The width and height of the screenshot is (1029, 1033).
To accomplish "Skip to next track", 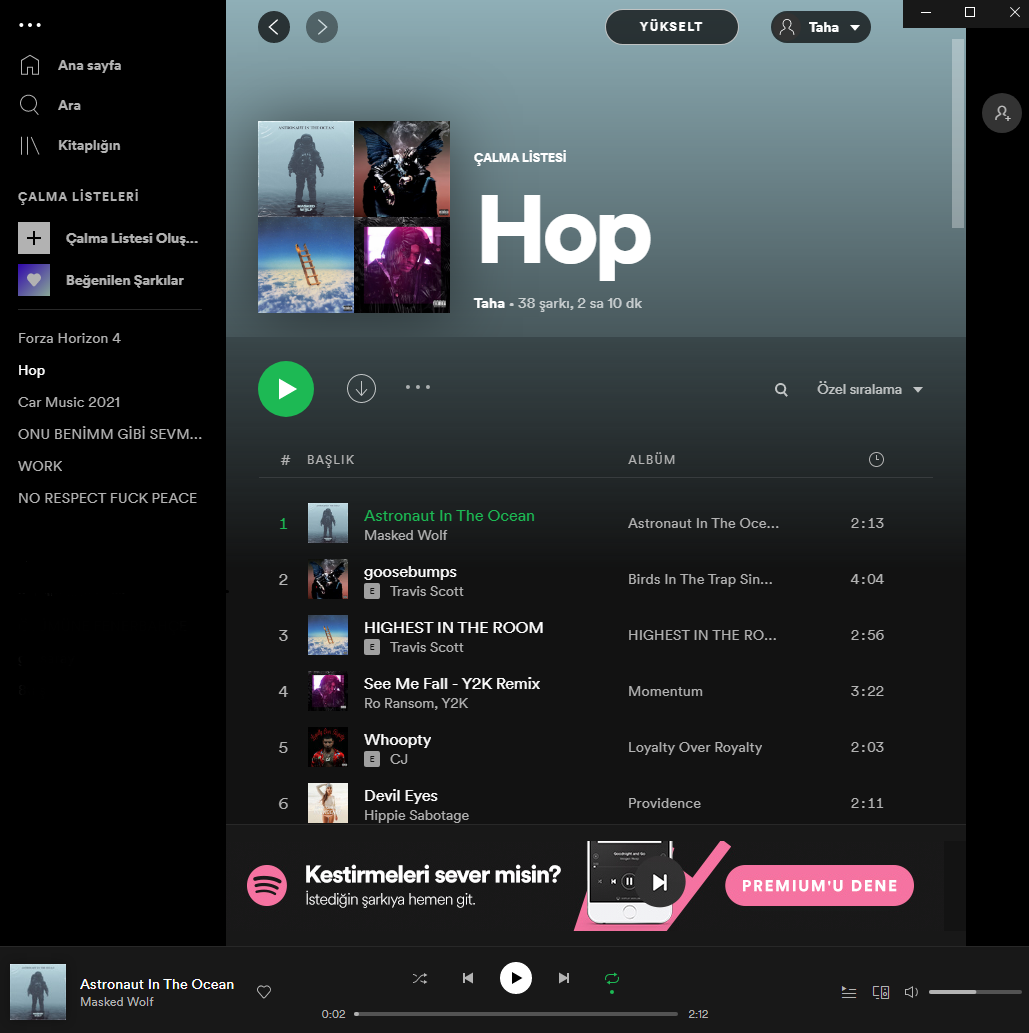I will [x=564, y=978].
